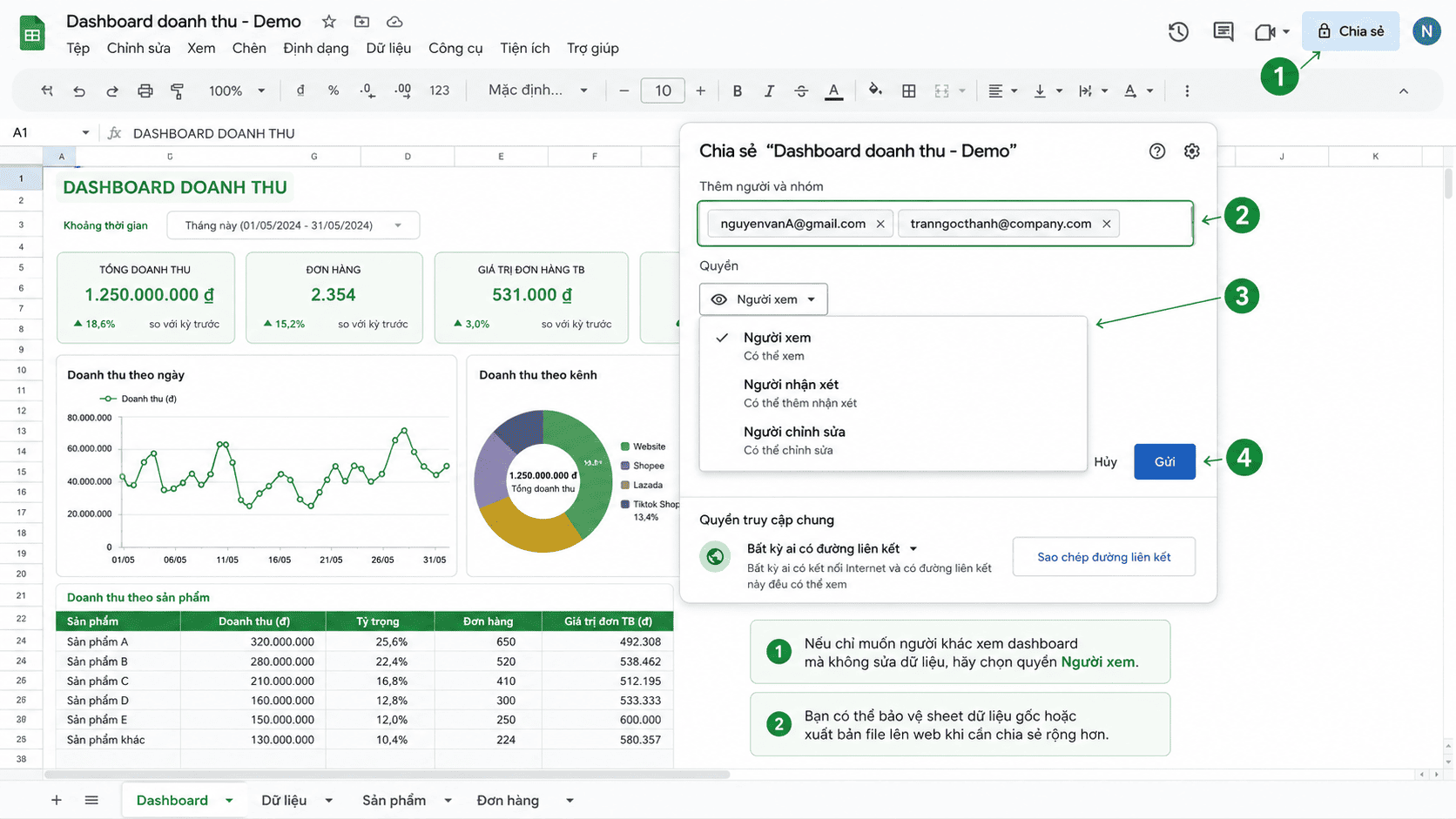1456x819 pixels.
Task: Open the Mặc định font dropdown
Action: [x=538, y=91]
